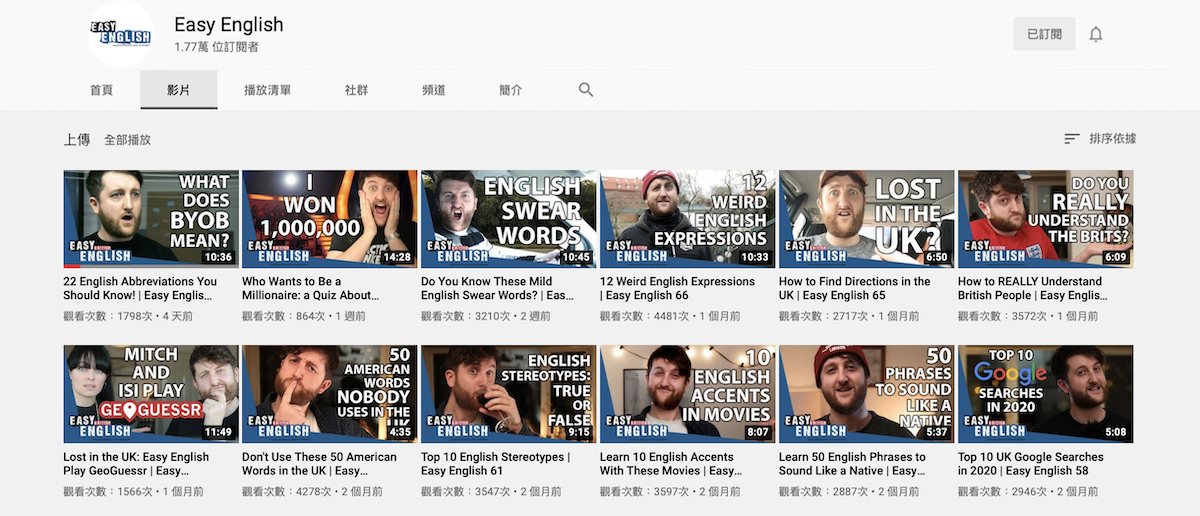Click view count 觀看次數：1566次 · 1 個月前
Viewport: 1200px width, 516px height.
click(x=133, y=491)
